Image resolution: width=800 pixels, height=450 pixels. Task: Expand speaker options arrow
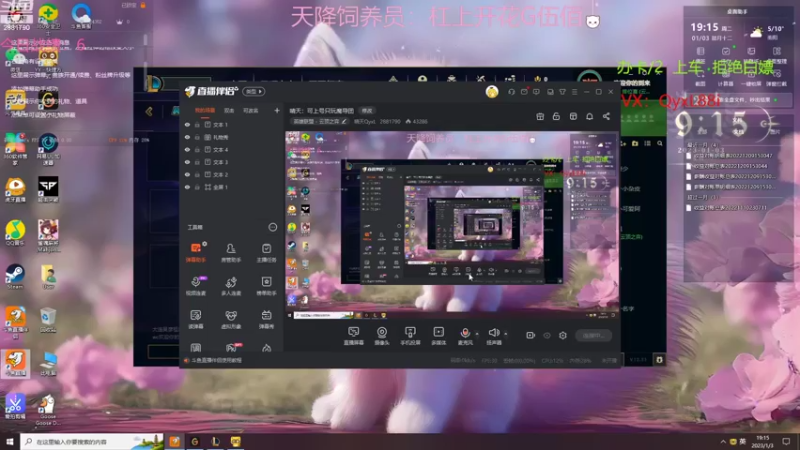[x=506, y=334]
